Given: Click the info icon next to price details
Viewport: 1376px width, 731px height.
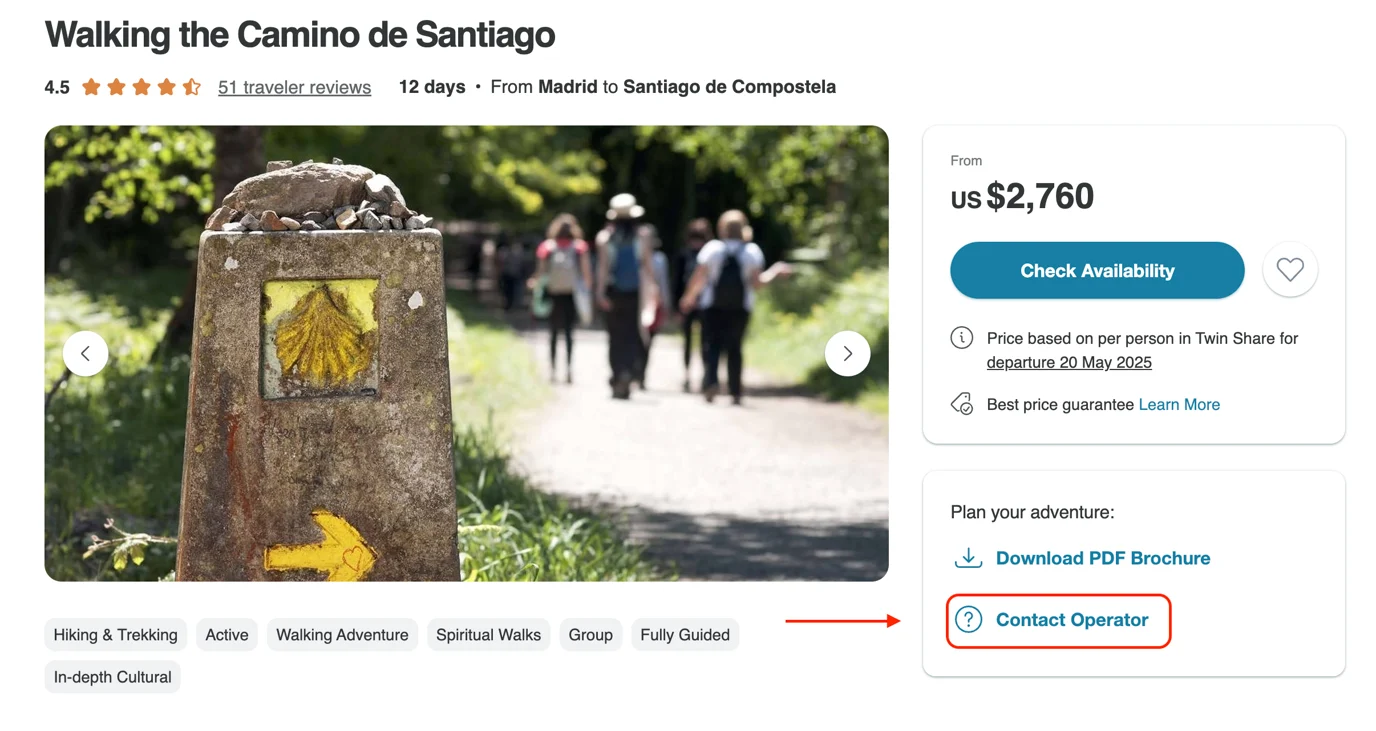Looking at the screenshot, I should pos(961,338).
